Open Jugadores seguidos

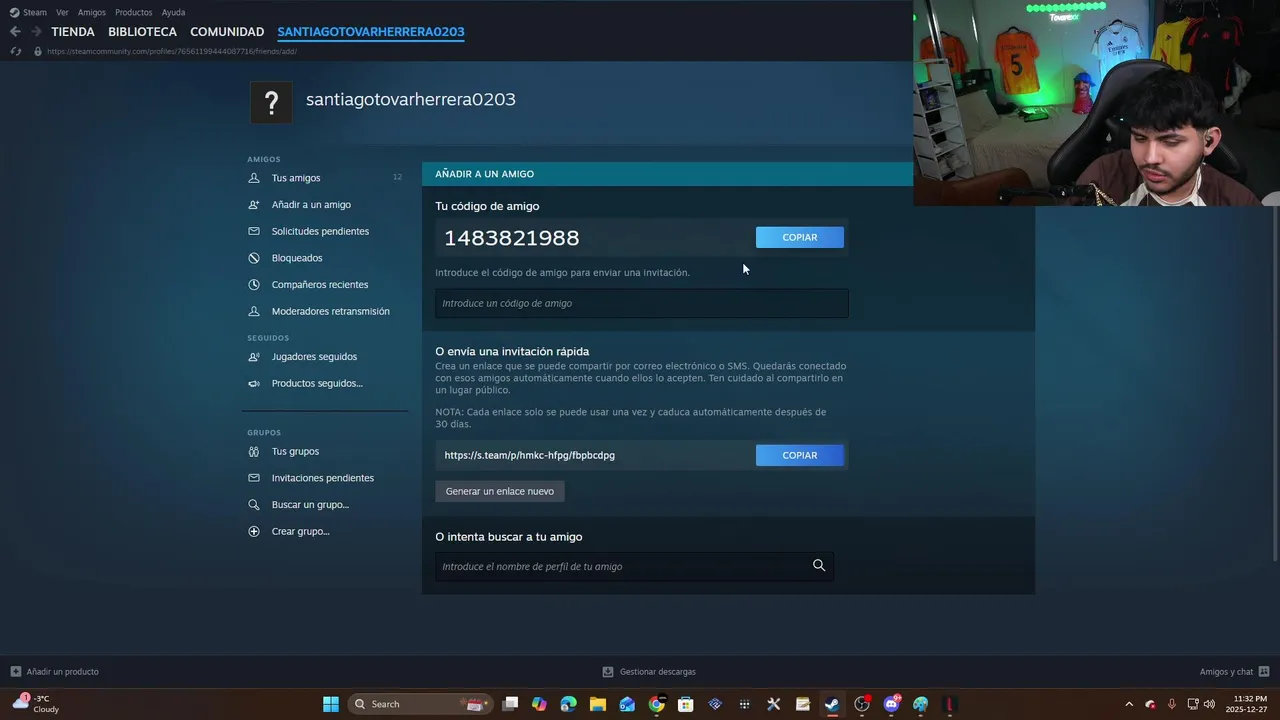click(x=314, y=357)
